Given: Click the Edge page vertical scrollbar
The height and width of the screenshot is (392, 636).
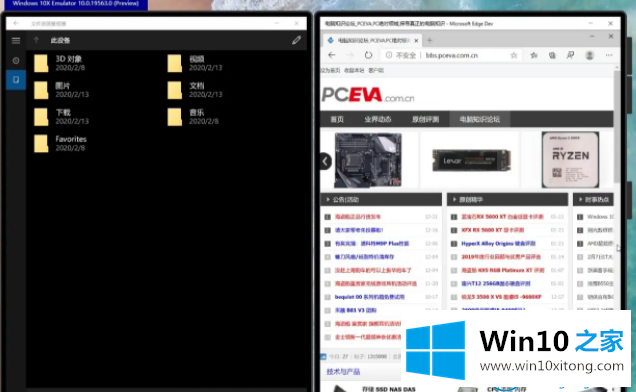Looking at the screenshot, I should (617, 126).
